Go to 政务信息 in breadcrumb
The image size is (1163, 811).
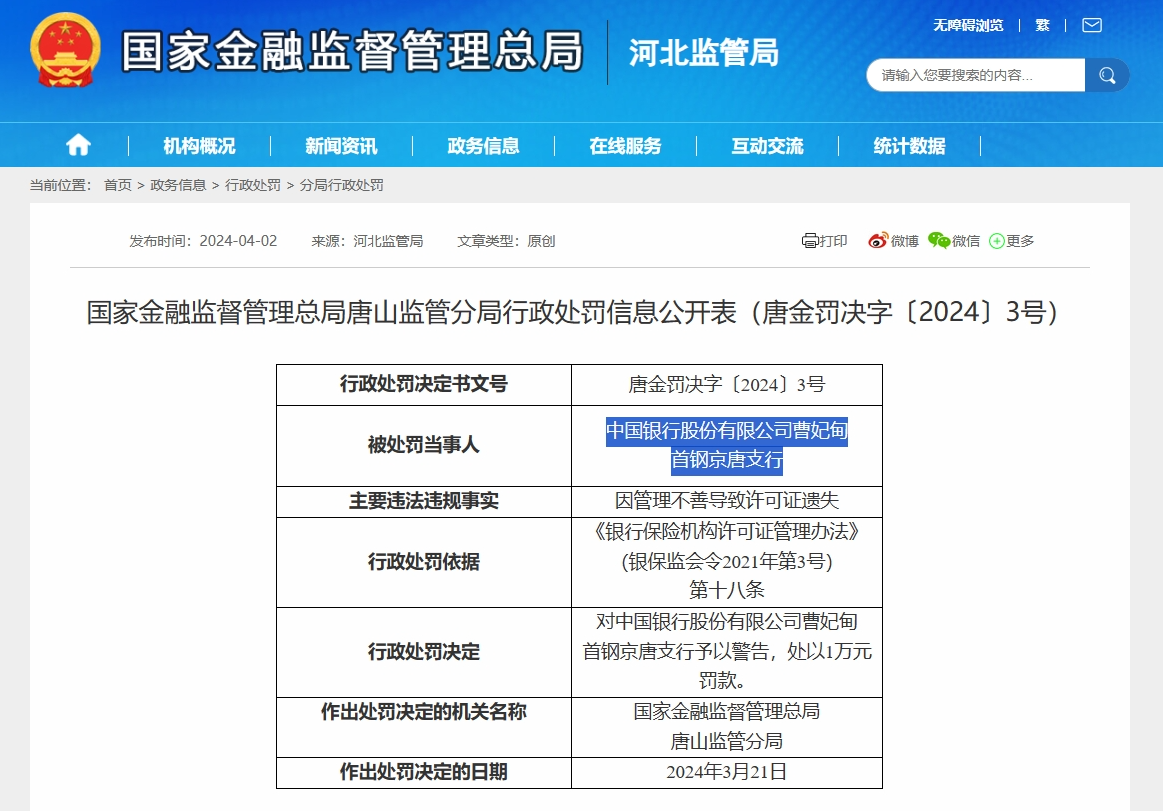(x=178, y=185)
